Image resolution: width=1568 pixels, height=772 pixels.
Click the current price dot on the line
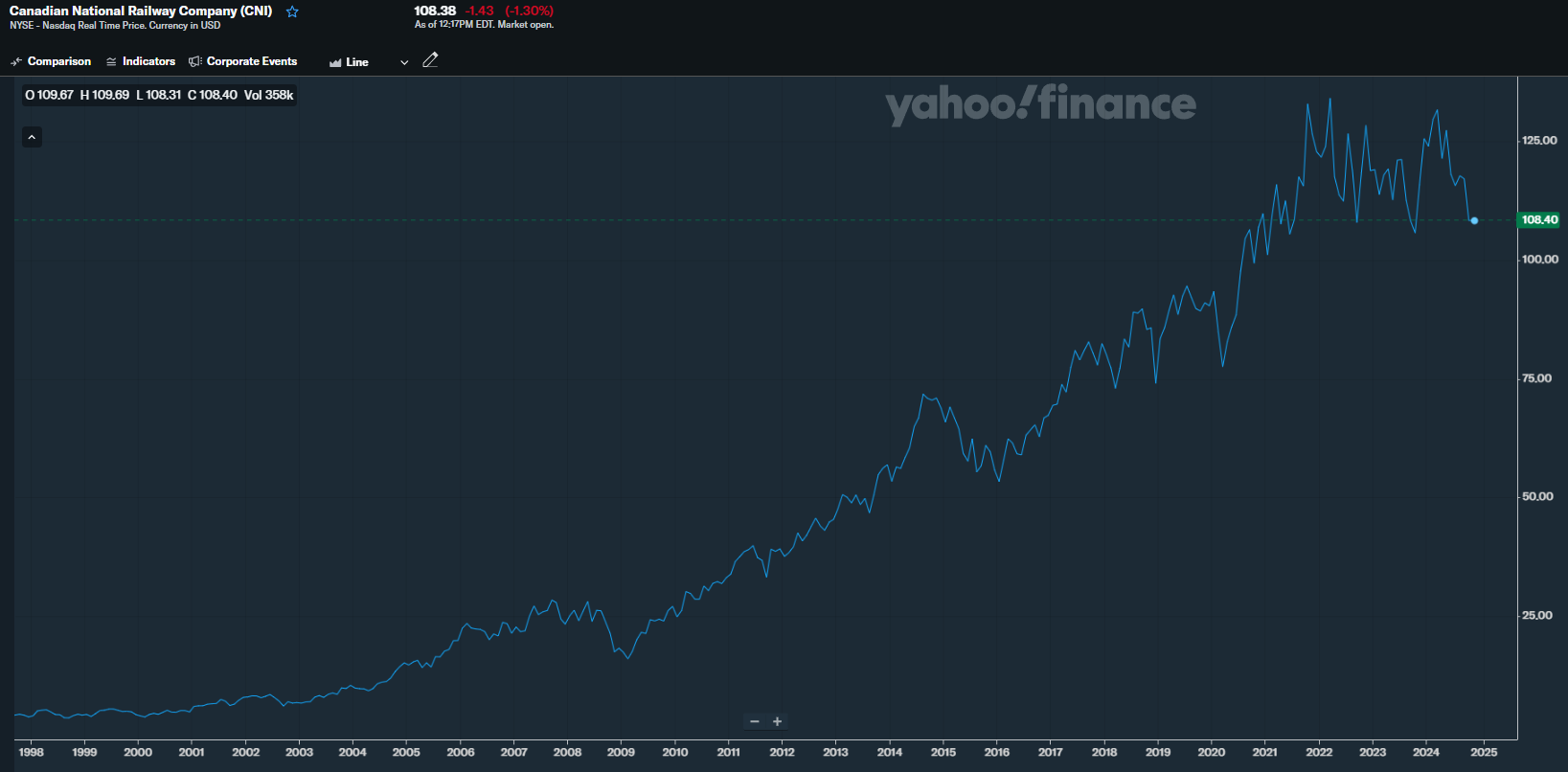1474,220
